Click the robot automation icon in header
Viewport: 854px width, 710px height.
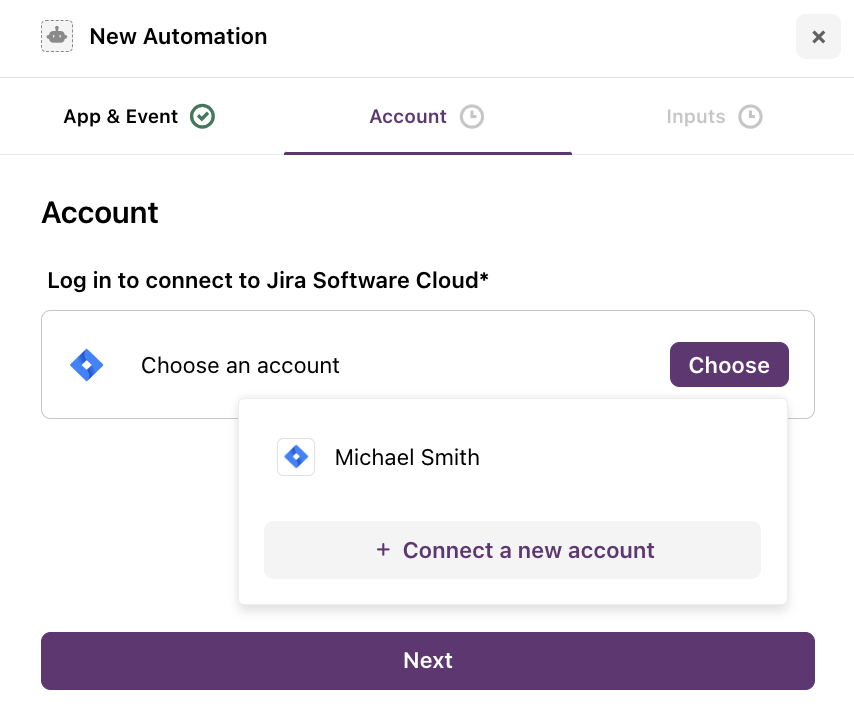pyautogui.click(x=57, y=37)
